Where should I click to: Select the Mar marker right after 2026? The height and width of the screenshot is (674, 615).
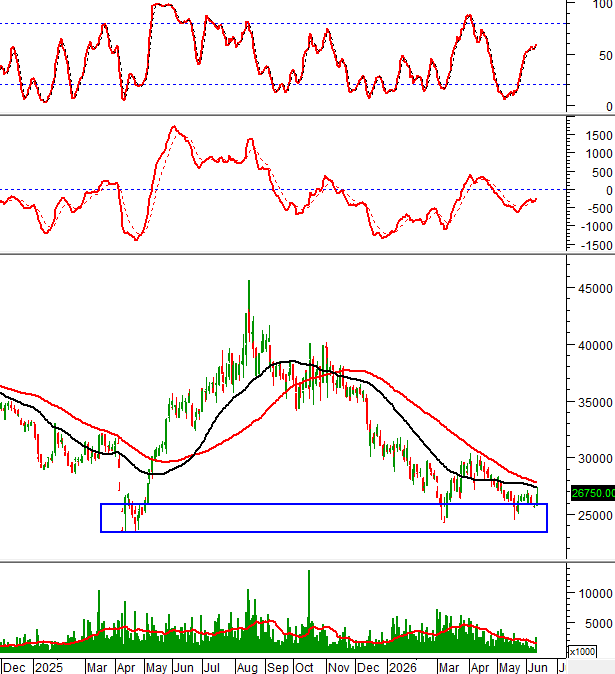tap(449, 668)
